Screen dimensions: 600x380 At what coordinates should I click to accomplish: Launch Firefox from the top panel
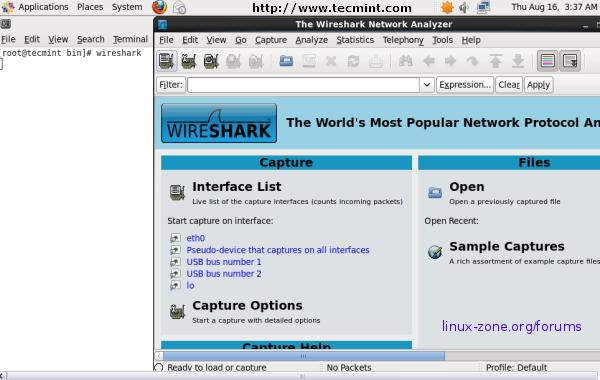pyautogui.click(x=159, y=7)
